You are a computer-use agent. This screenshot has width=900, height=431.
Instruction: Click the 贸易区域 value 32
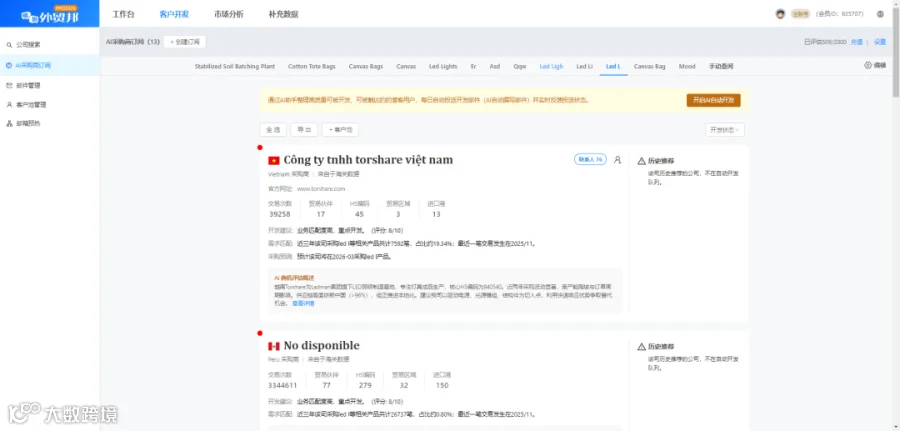point(404,385)
